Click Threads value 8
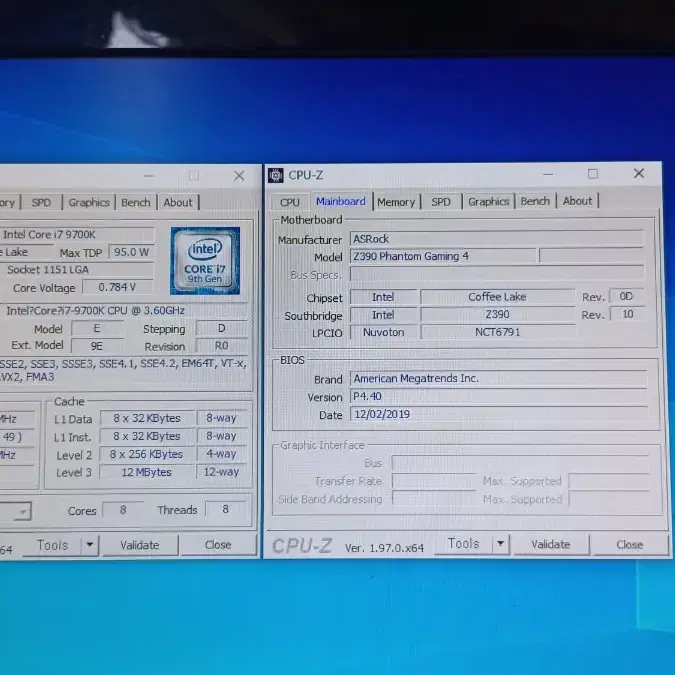This screenshot has height=675, width=675. tap(226, 510)
